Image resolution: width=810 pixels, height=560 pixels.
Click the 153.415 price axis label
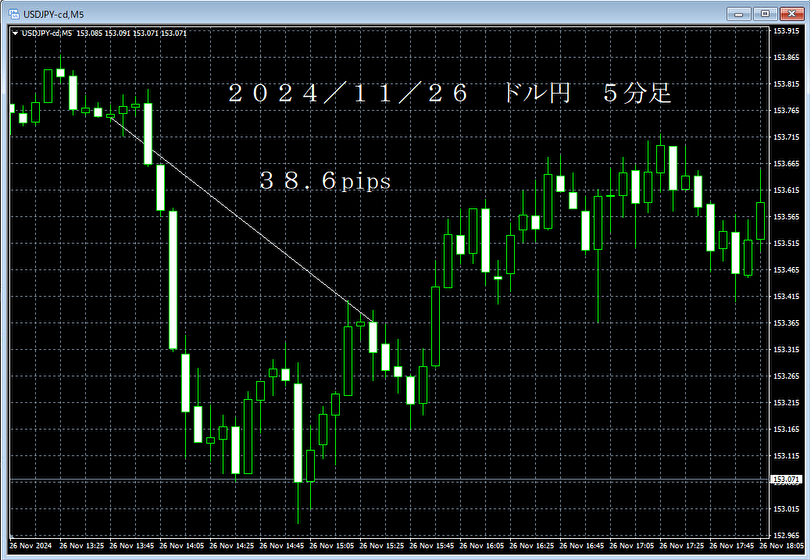click(786, 297)
